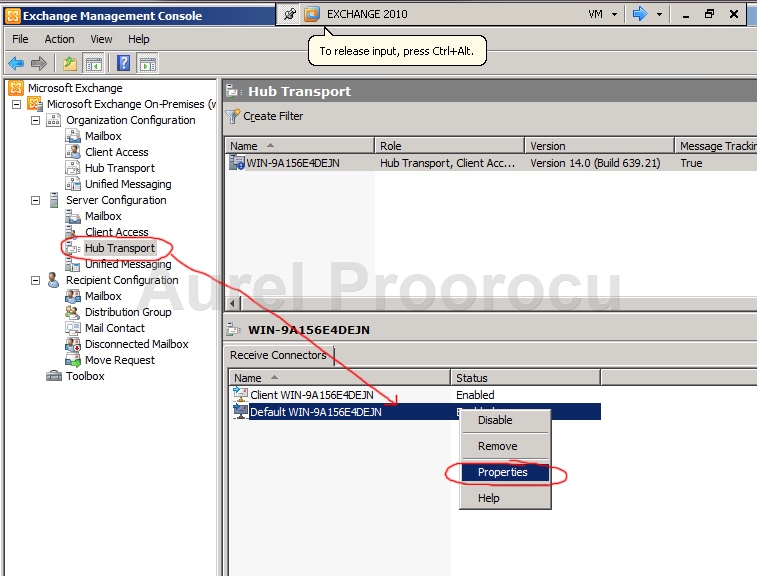
Task: Select Hub Transport under Organization Configuration
Action: (120, 168)
